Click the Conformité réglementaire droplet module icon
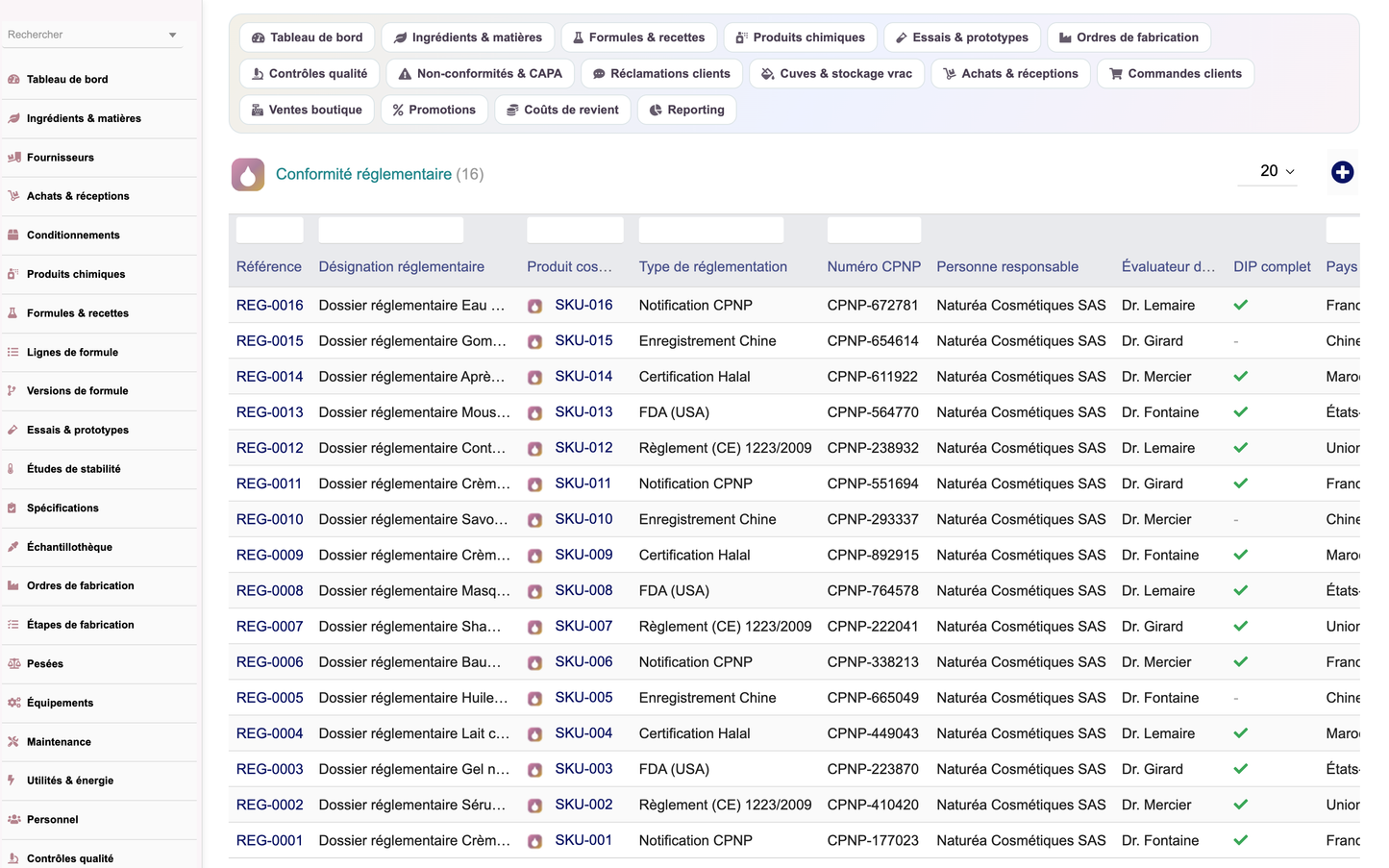Screen dimensions: 1389x868 pos(248,174)
